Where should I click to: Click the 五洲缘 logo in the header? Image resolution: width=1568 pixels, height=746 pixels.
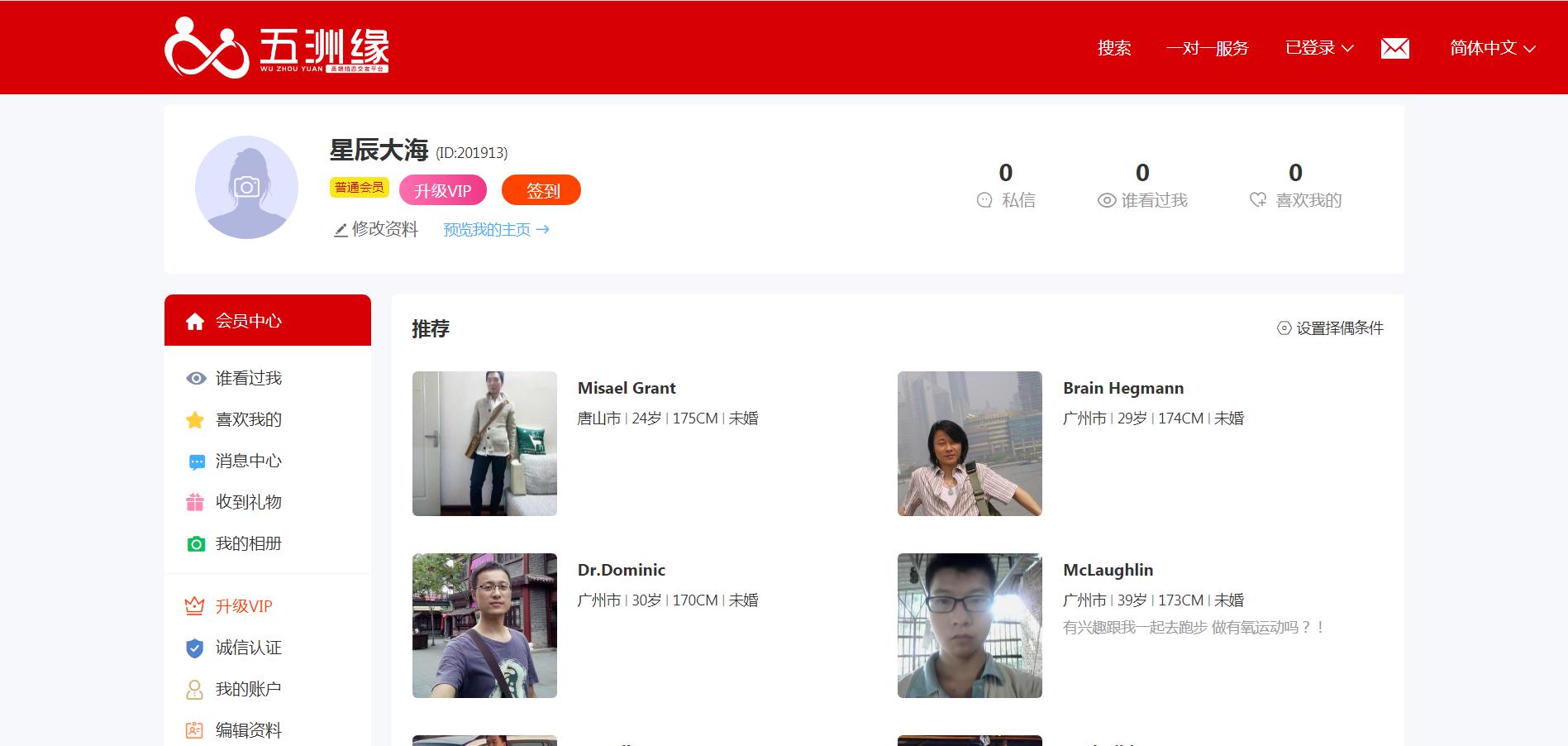(x=277, y=47)
